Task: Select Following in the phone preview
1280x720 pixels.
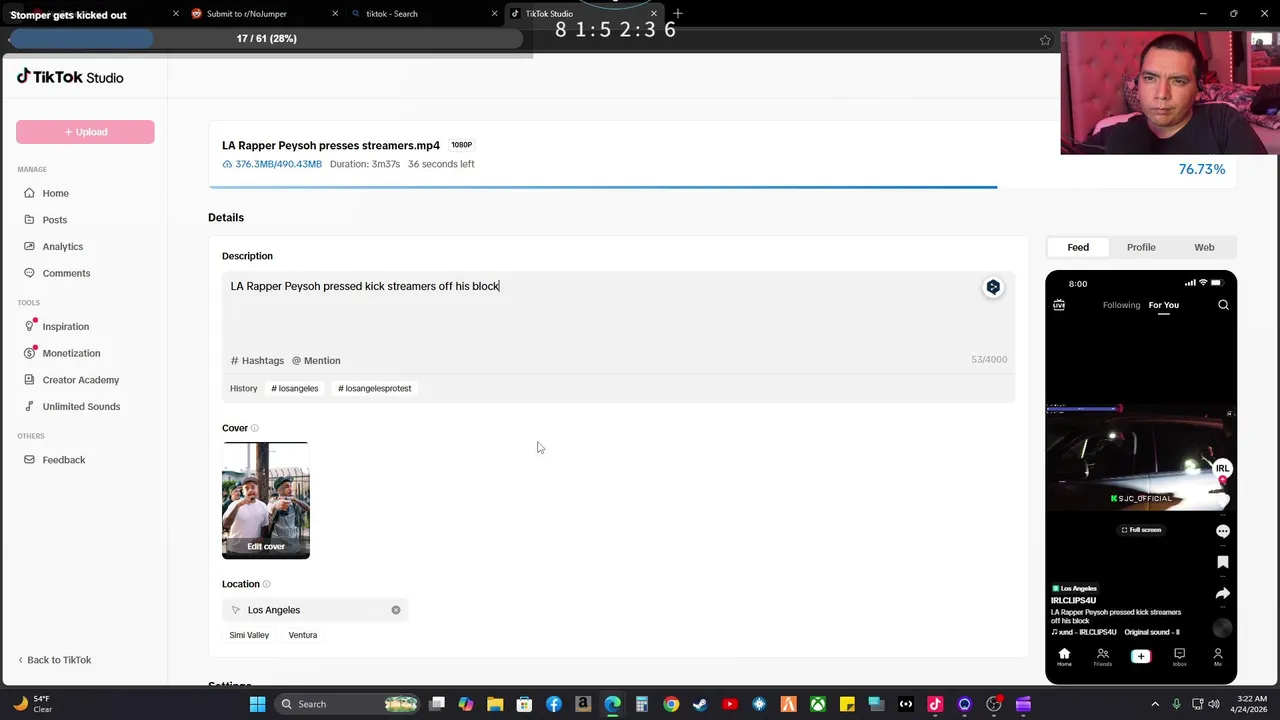Action: pos(1121,305)
